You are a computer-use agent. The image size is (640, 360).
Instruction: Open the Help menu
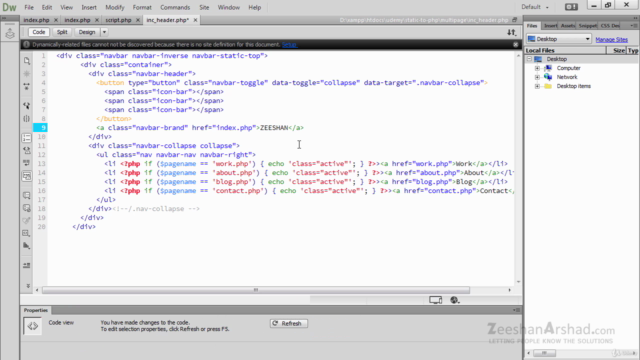[255, 7]
